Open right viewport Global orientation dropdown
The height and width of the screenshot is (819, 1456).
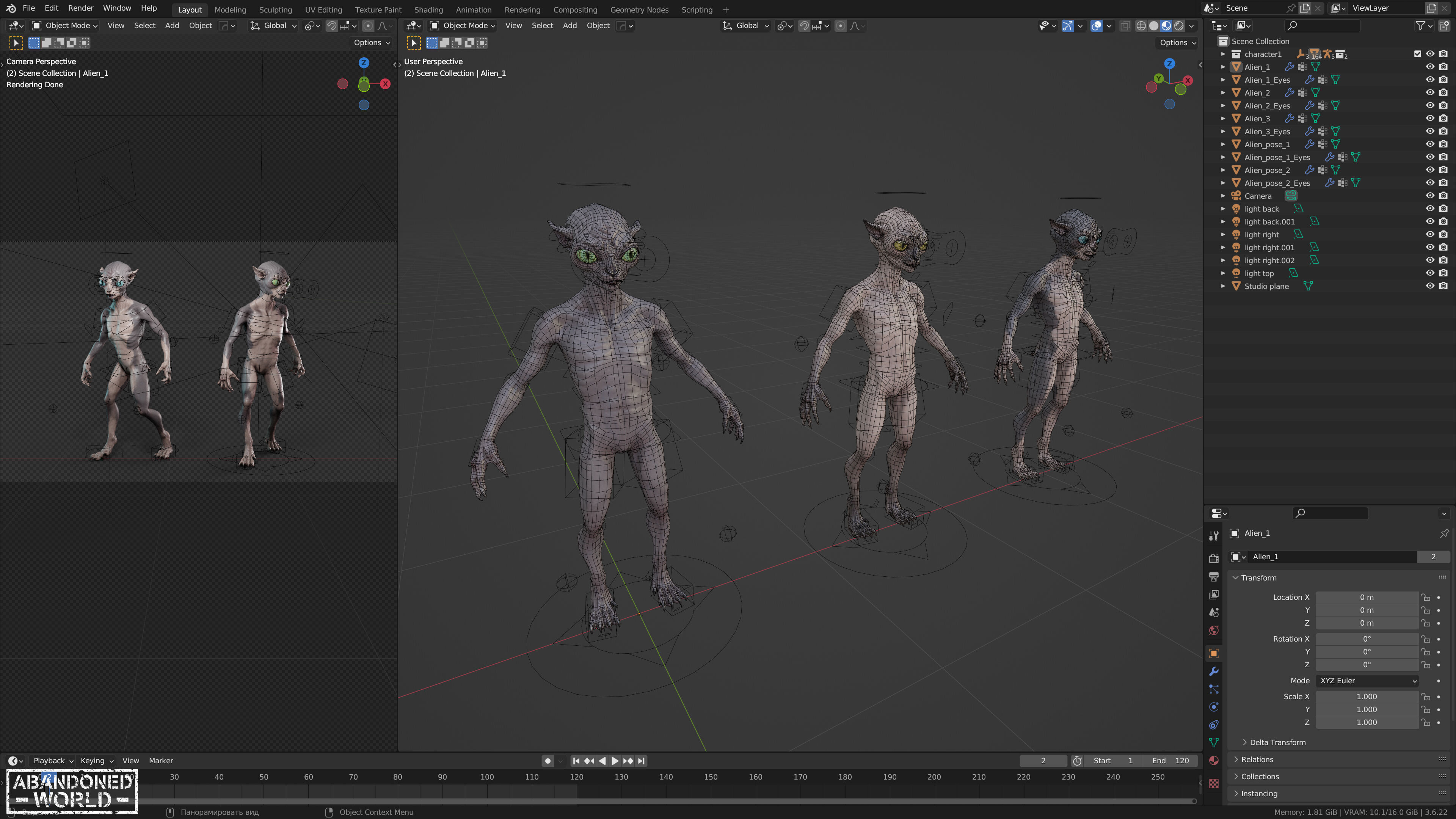click(x=746, y=26)
